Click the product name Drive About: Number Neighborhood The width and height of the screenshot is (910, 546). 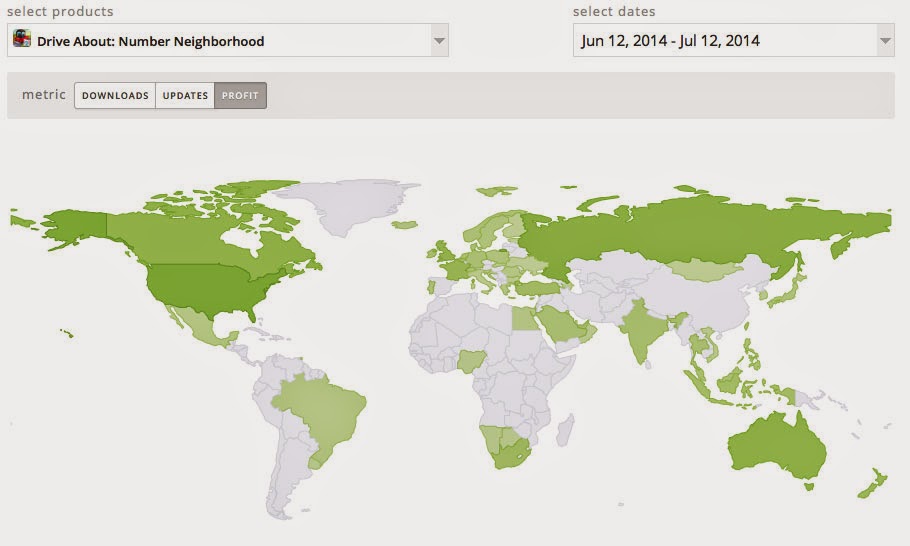click(x=150, y=41)
